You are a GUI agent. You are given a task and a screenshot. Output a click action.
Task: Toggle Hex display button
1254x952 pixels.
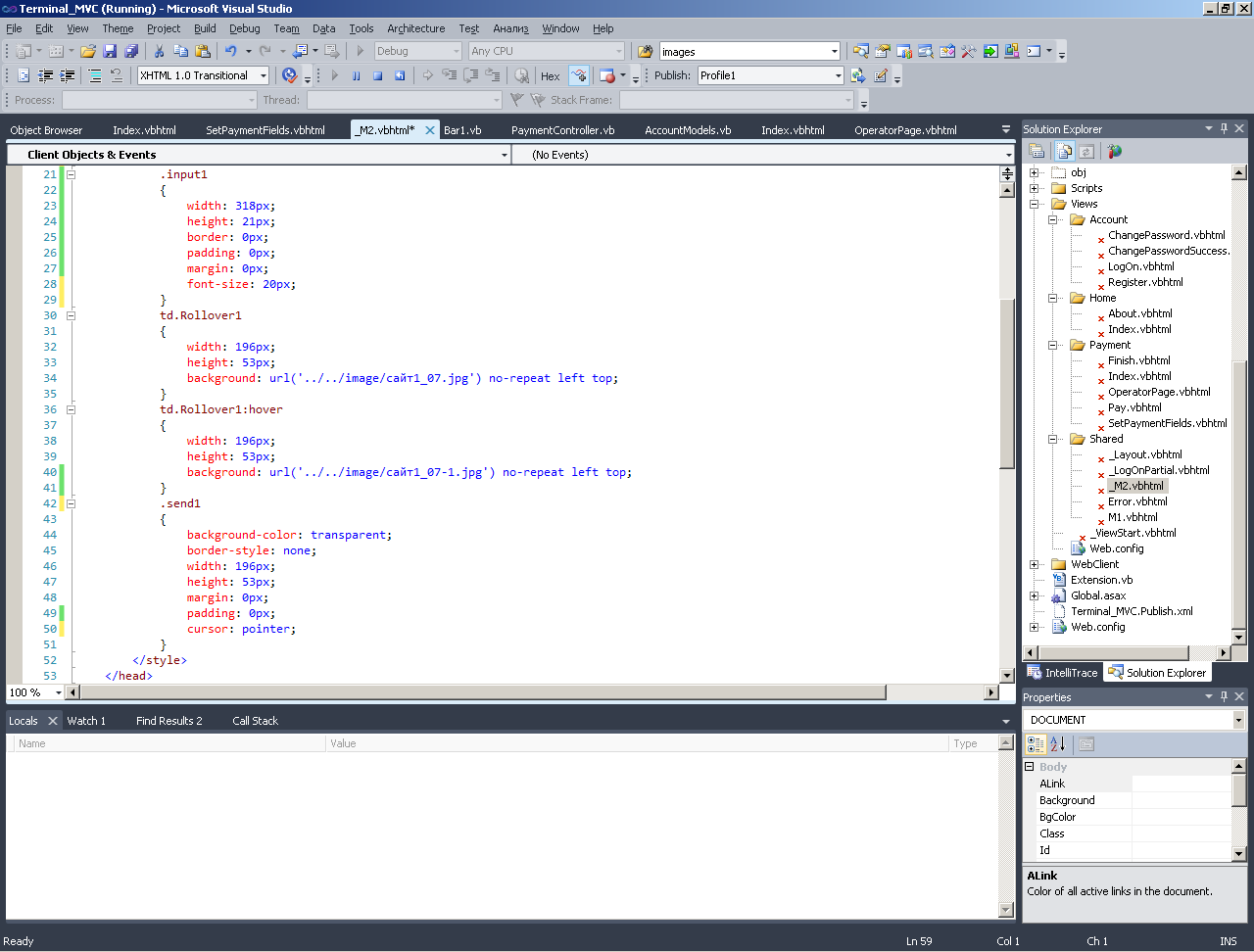click(551, 75)
